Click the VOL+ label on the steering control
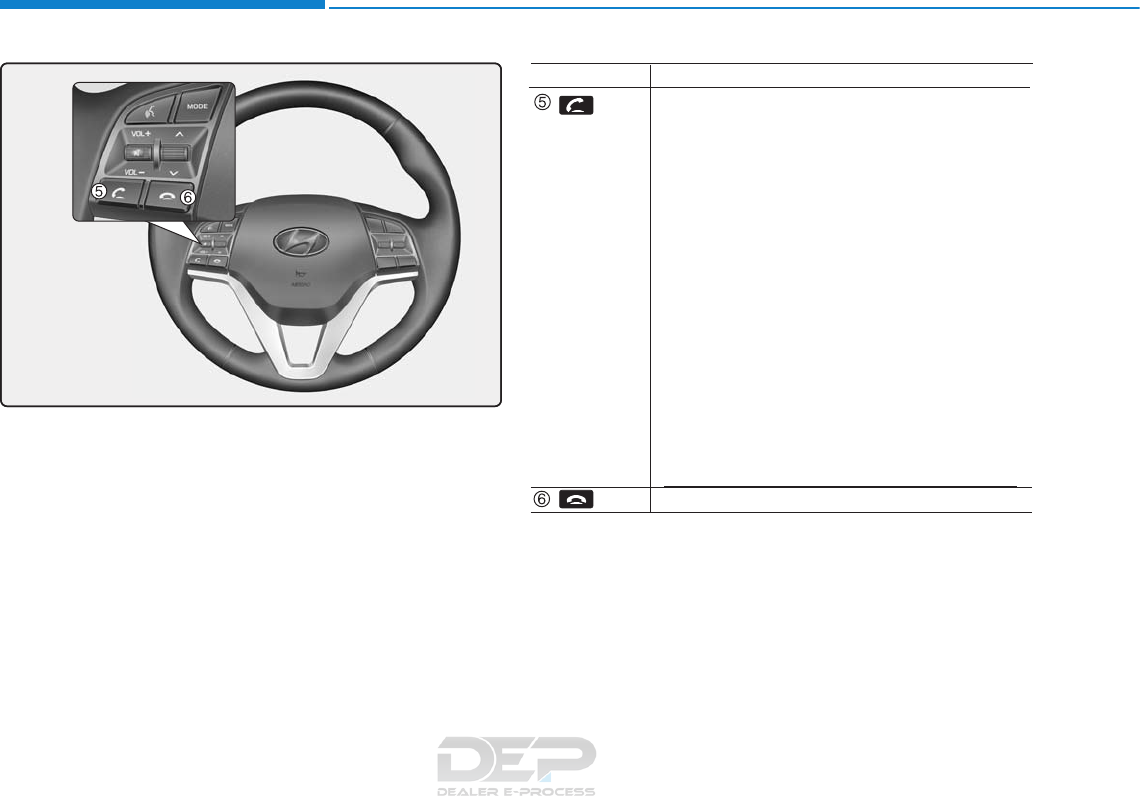 [141, 134]
